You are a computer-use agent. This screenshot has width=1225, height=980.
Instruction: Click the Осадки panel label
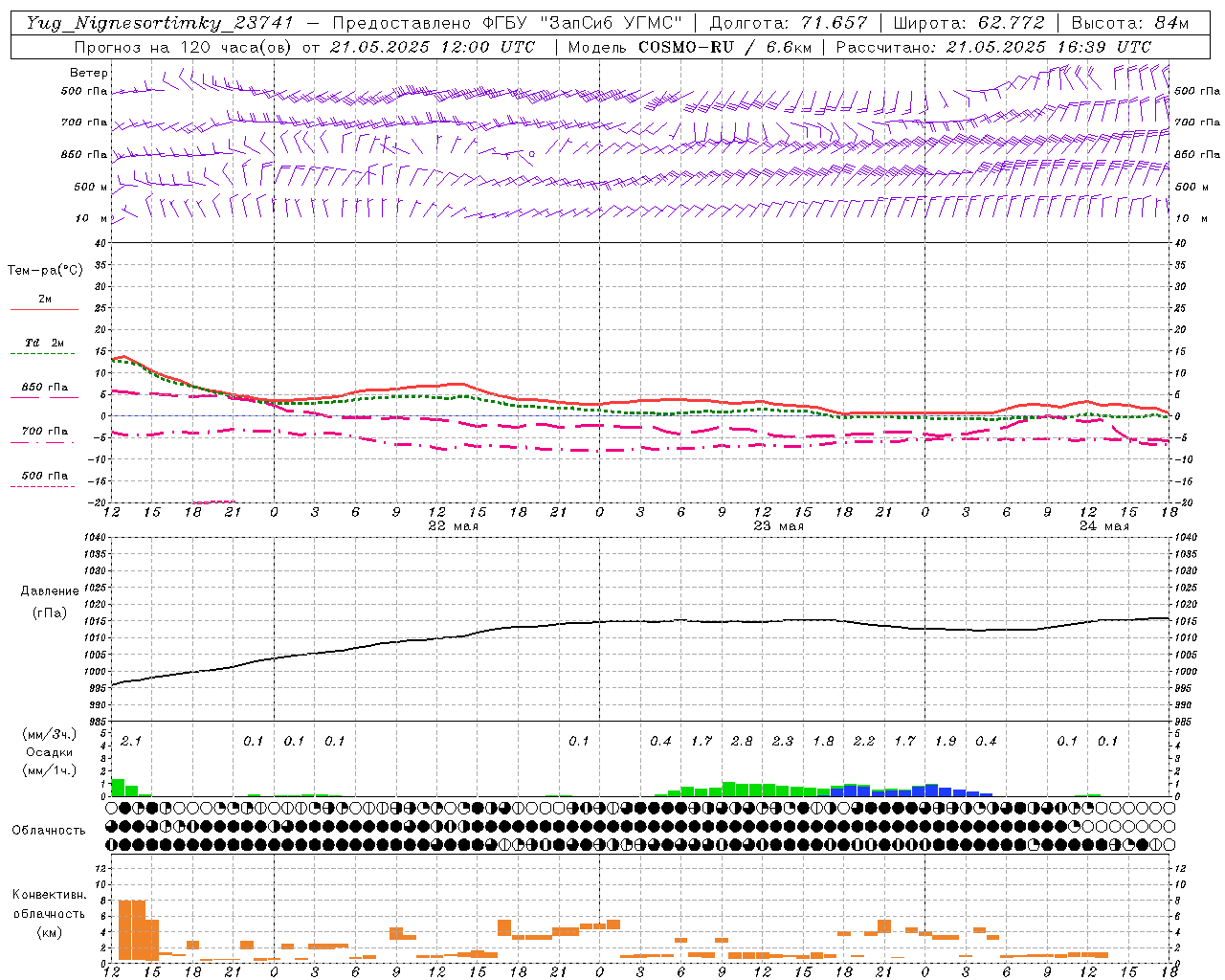(50, 752)
